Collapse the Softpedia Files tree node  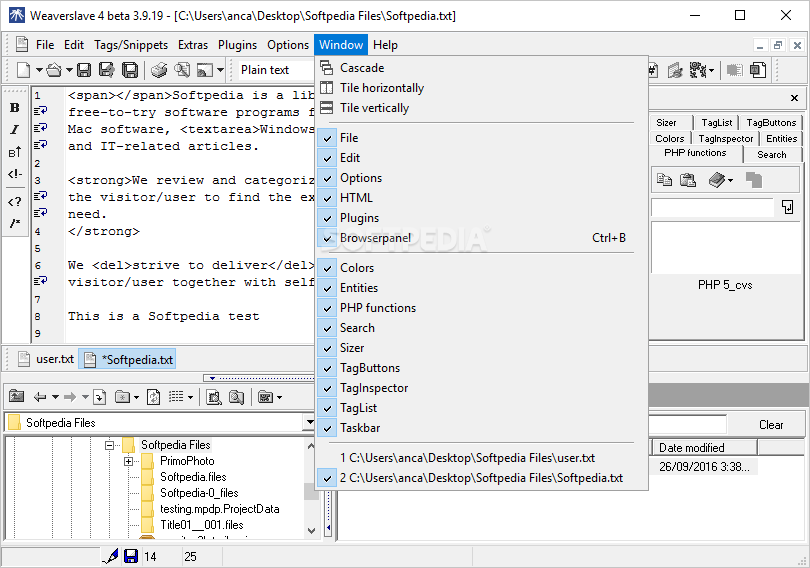[x=110, y=445]
